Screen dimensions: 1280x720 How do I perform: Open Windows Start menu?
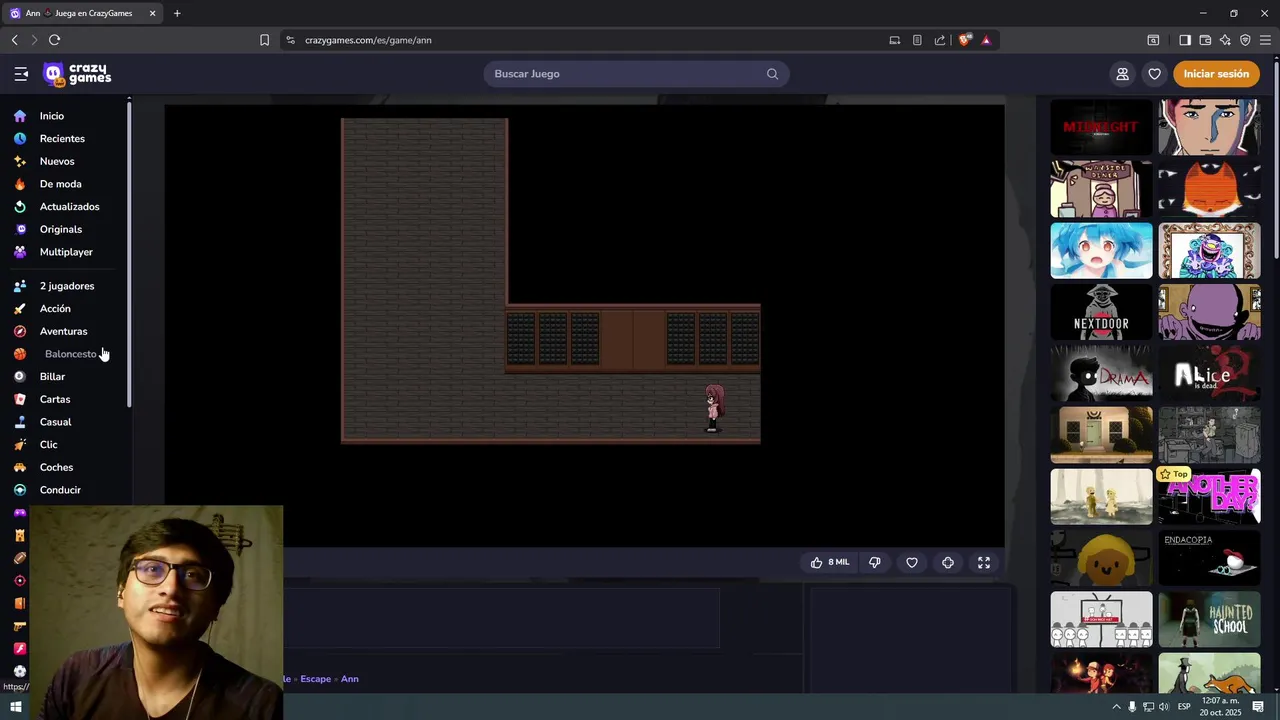point(16,707)
